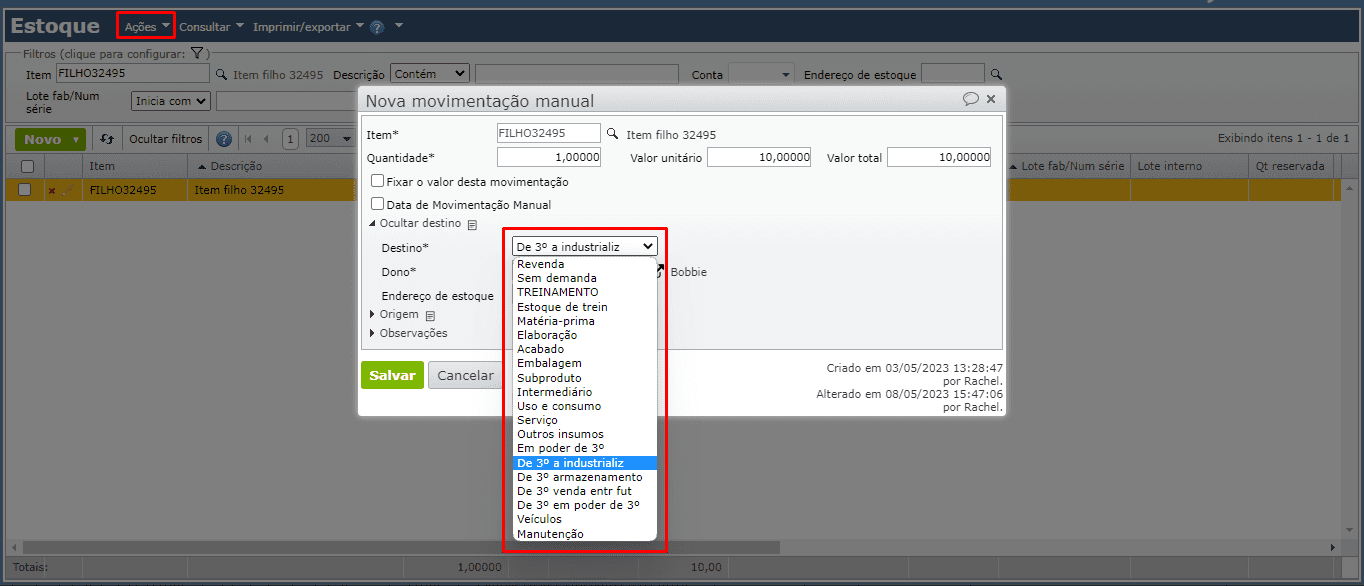The height and width of the screenshot is (586, 1364).
Task: Open the Imprimir/exportar menu
Action: pyautogui.click(x=308, y=27)
